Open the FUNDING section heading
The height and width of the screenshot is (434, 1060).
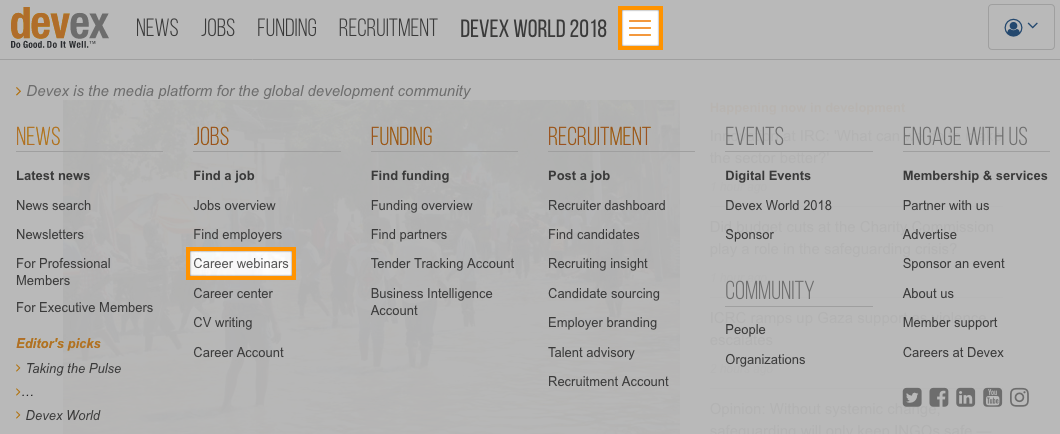click(402, 137)
